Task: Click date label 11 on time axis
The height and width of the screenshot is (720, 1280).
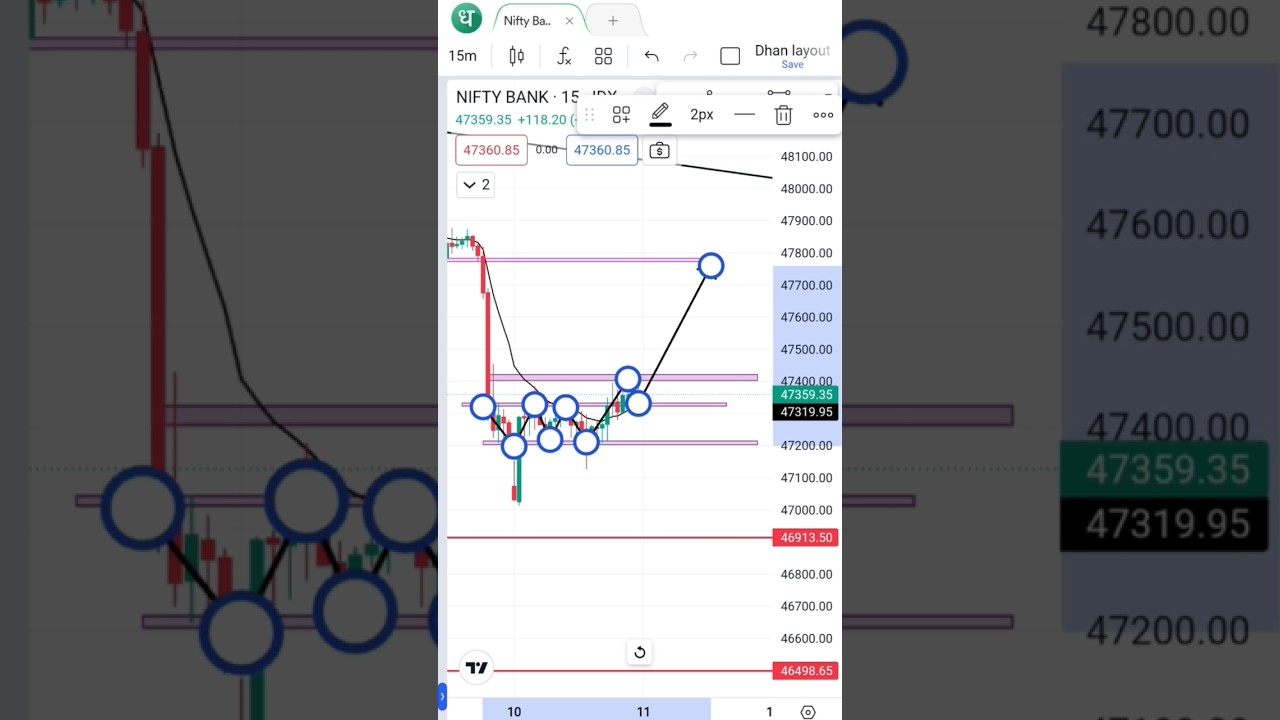Action: 643,712
